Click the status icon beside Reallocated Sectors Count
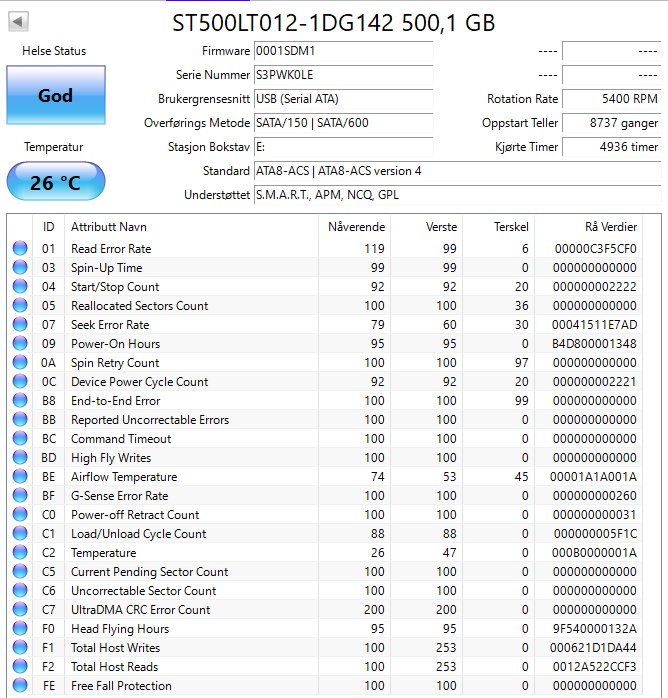The width and height of the screenshot is (668, 698). coord(20,306)
